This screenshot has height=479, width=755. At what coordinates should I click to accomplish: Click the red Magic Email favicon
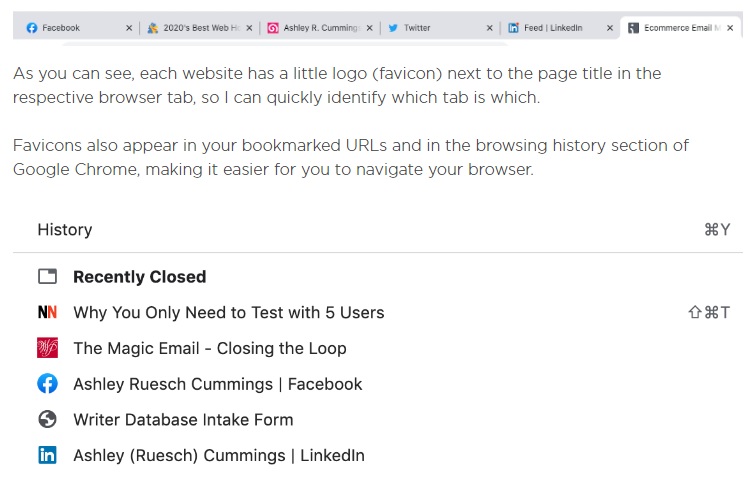47,348
